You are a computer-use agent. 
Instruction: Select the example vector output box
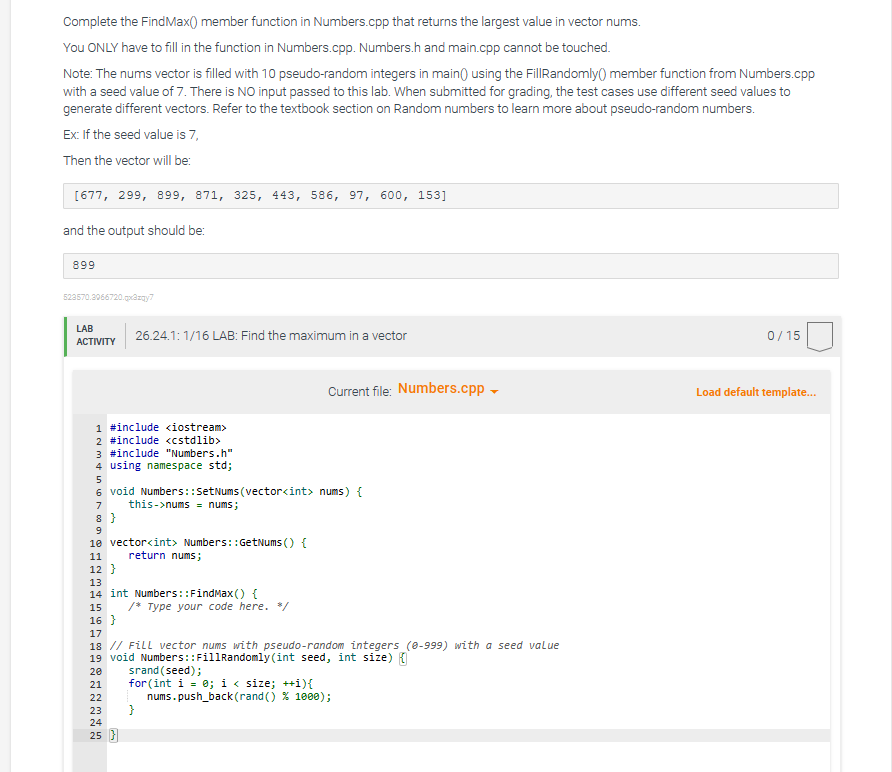[450, 195]
